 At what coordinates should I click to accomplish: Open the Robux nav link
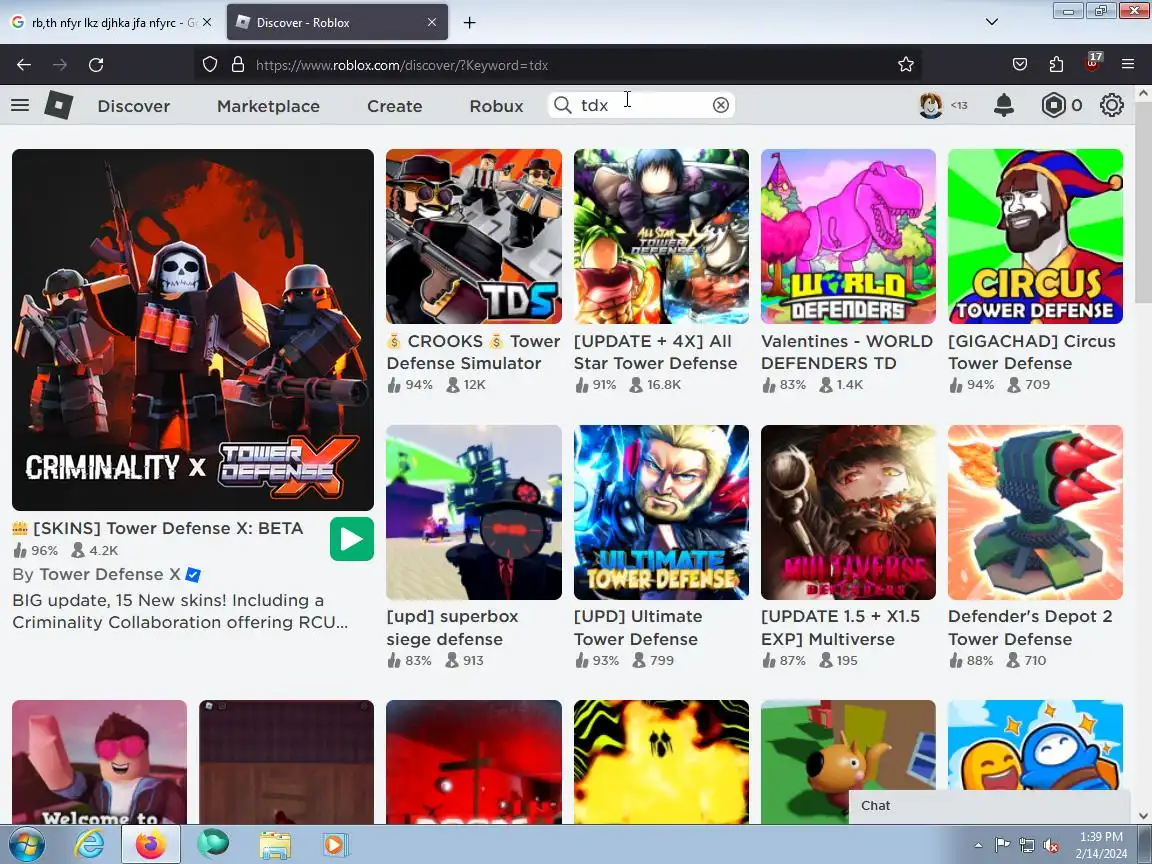[x=497, y=106]
